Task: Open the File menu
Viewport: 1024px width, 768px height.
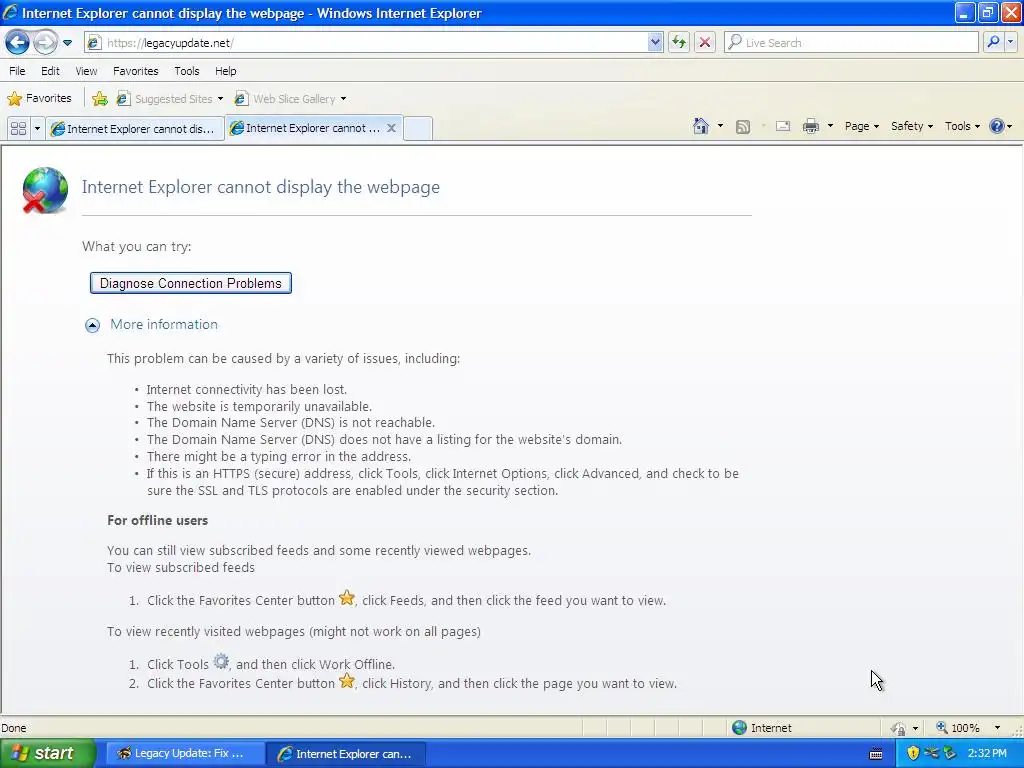Action: pos(18,71)
